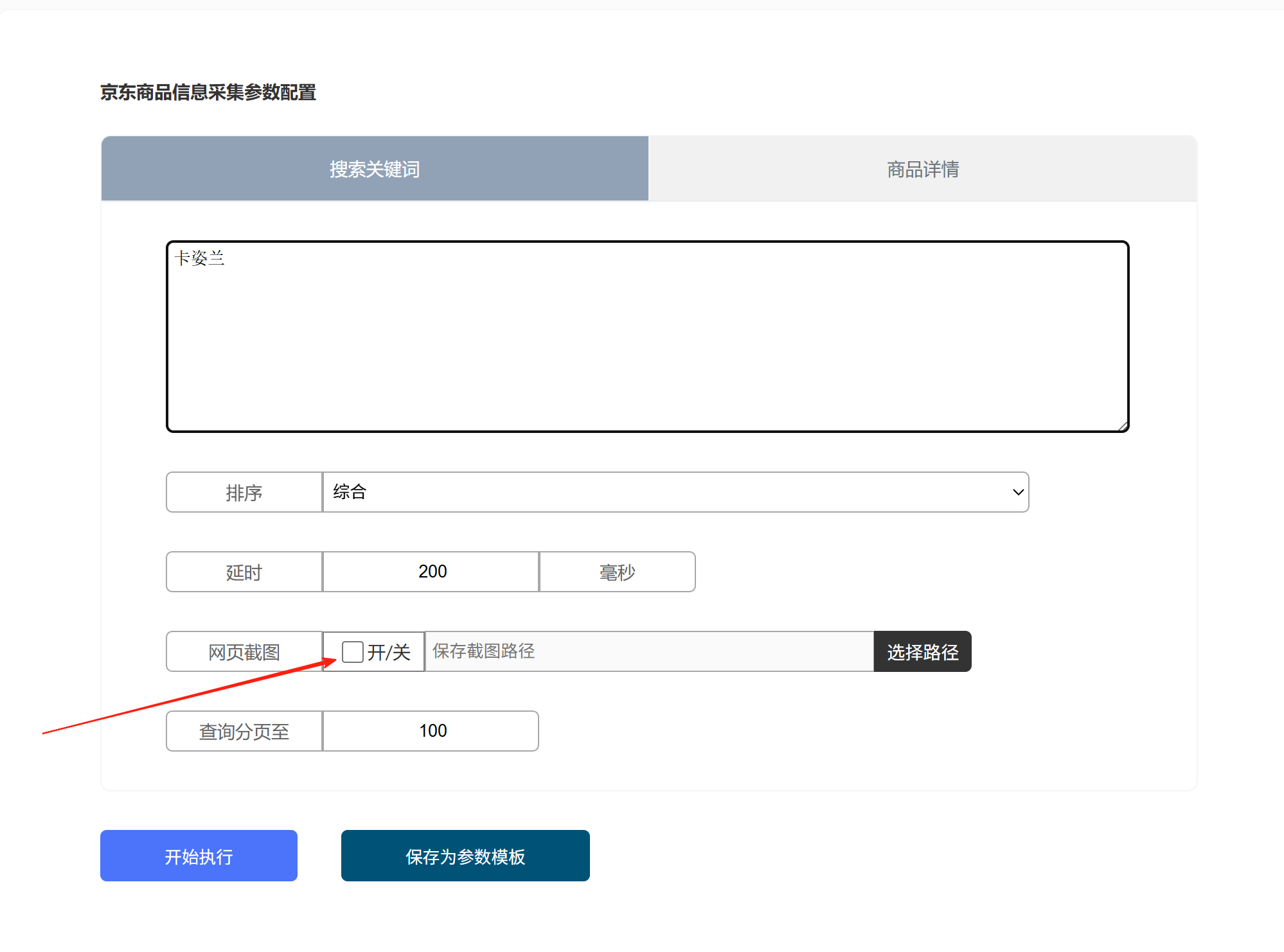Screen dimensions: 1284x952
Task: Open the 排序 dropdown showing 综合
Action: click(675, 492)
